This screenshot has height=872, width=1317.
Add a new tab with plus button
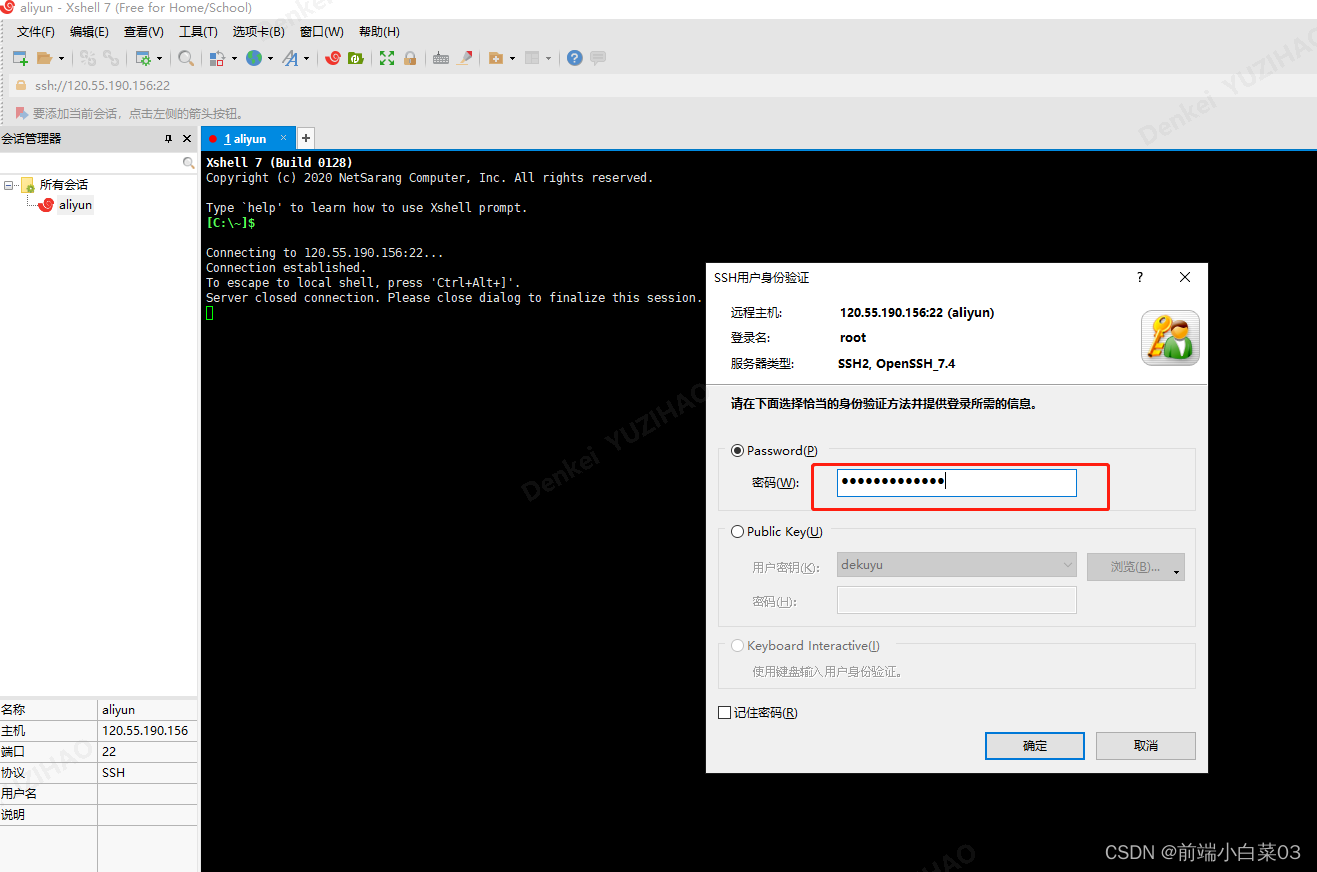(306, 138)
